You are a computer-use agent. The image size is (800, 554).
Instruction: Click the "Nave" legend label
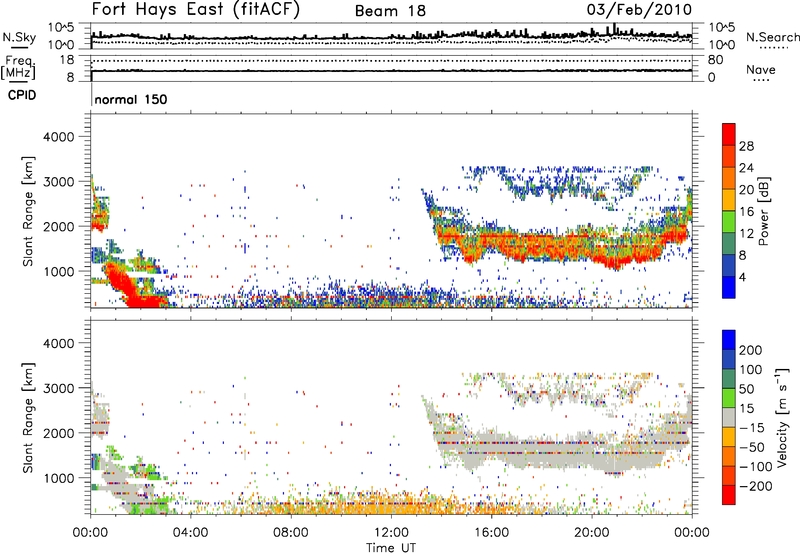pyautogui.click(x=760, y=69)
